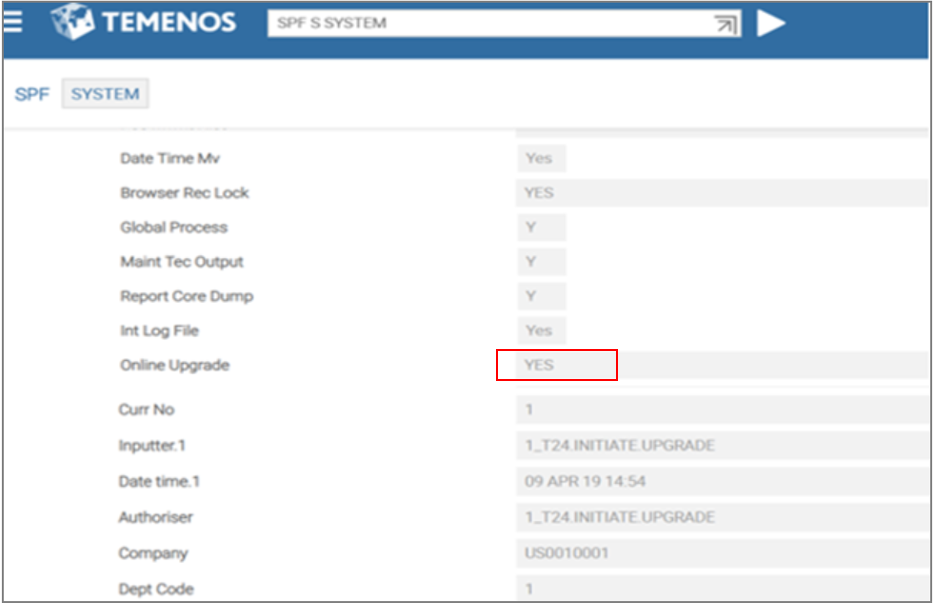This screenshot has width=933, height=606.
Task: Click the Temenos cube logo
Action: 74,23
